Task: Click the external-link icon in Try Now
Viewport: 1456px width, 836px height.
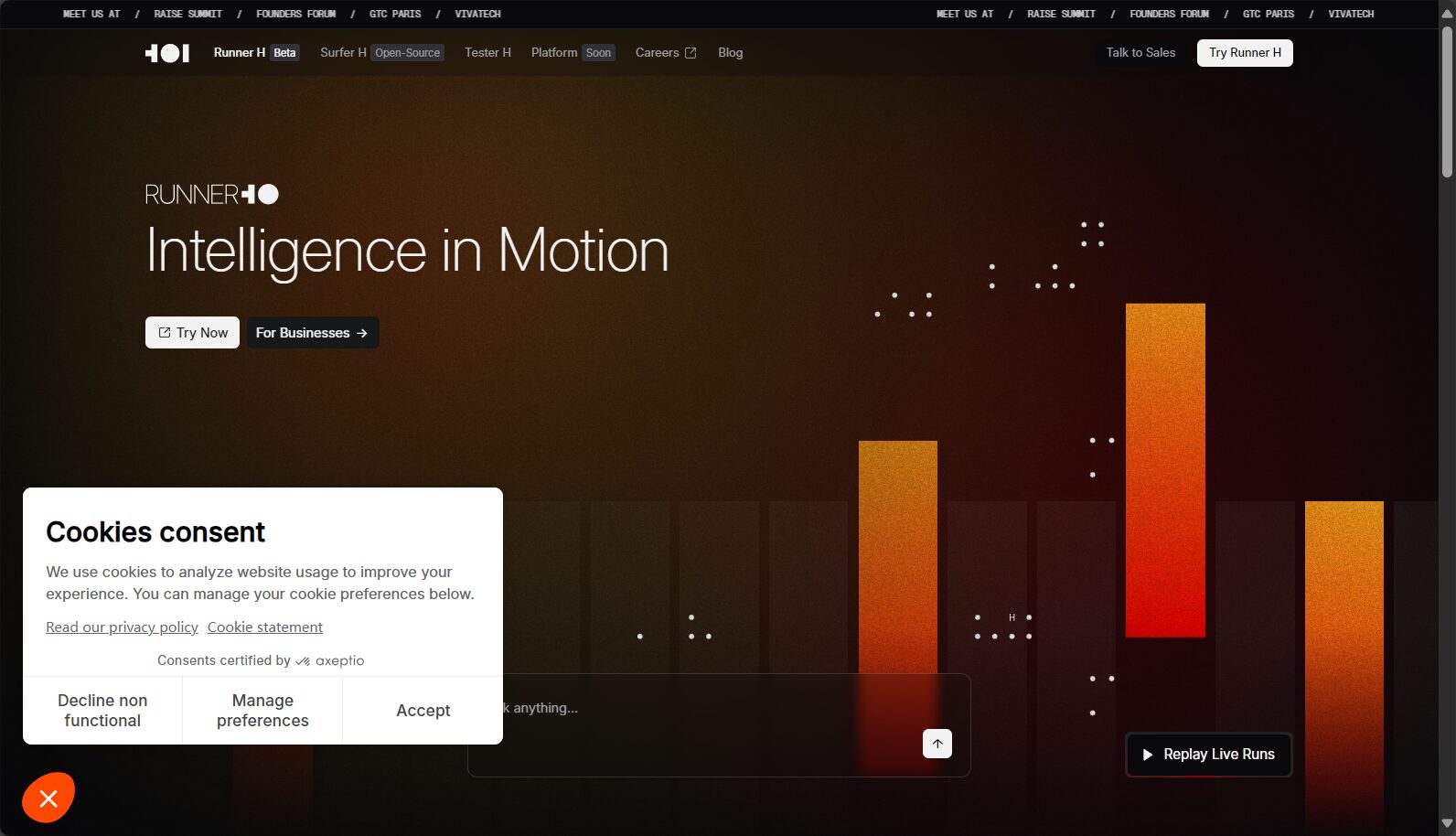Action: pos(165,333)
